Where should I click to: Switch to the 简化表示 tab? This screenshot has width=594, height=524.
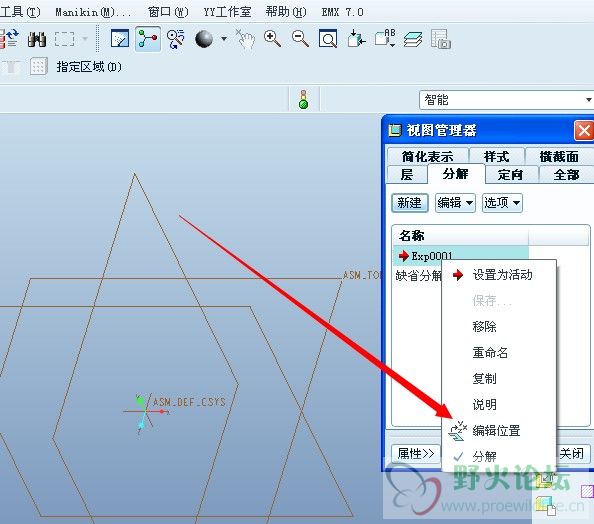click(x=427, y=156)
